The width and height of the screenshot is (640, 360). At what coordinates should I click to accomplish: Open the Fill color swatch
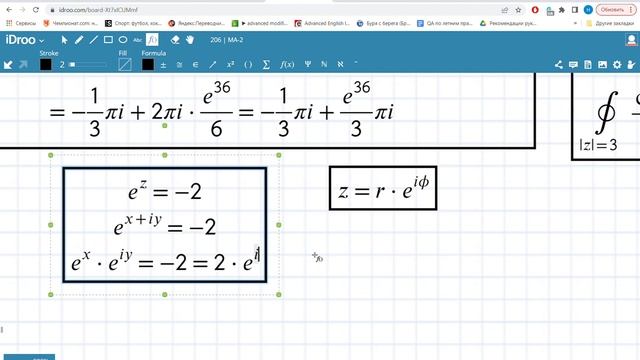[x=125, y=64]
